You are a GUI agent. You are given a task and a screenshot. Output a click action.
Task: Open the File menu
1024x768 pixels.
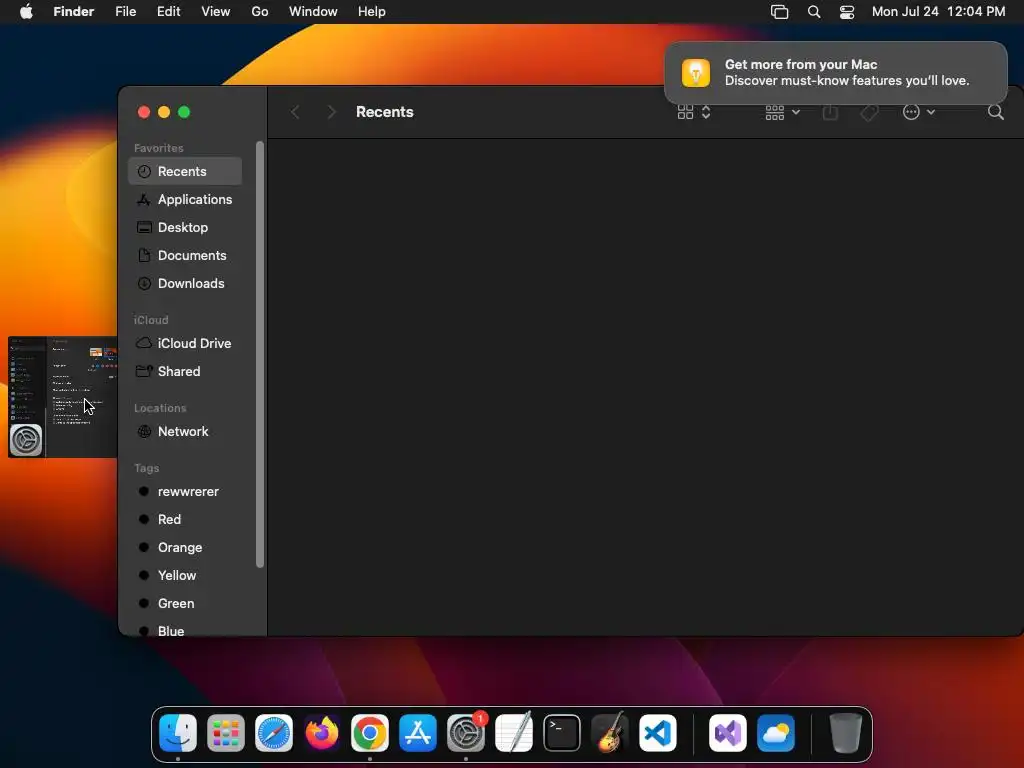[125, 11]
